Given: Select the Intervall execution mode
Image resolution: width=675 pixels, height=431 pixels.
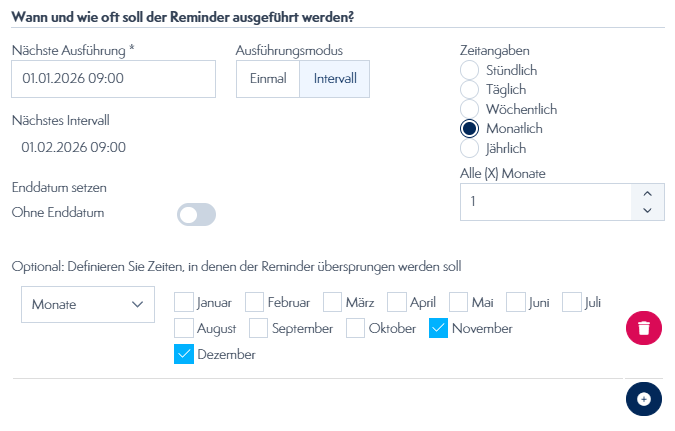Looking at the screenshot, I should [334, 79].
